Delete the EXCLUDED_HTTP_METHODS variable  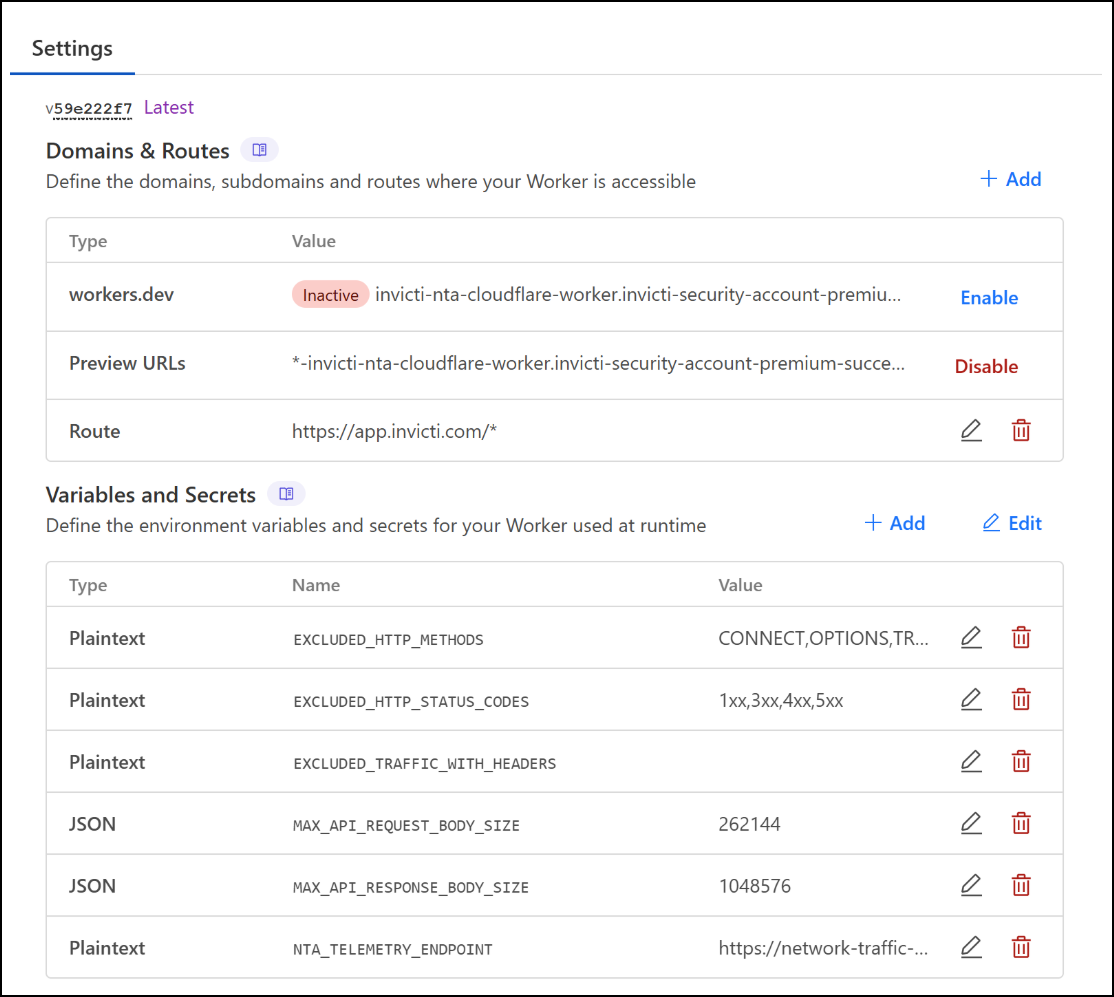click(1021, 637)
